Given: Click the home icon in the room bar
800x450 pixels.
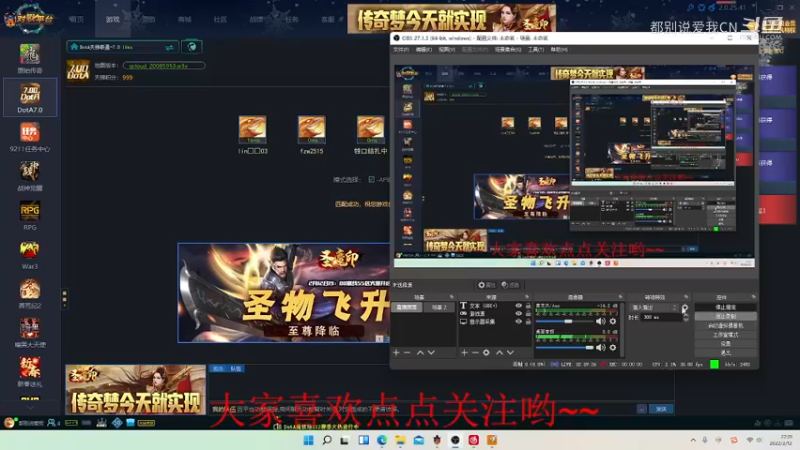Looking at the screenshot, I should tap(74, 47).
